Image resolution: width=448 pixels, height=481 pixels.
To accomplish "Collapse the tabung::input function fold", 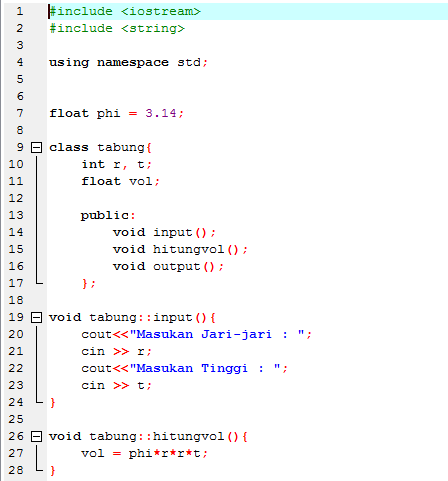I will (x=36, y=317).
